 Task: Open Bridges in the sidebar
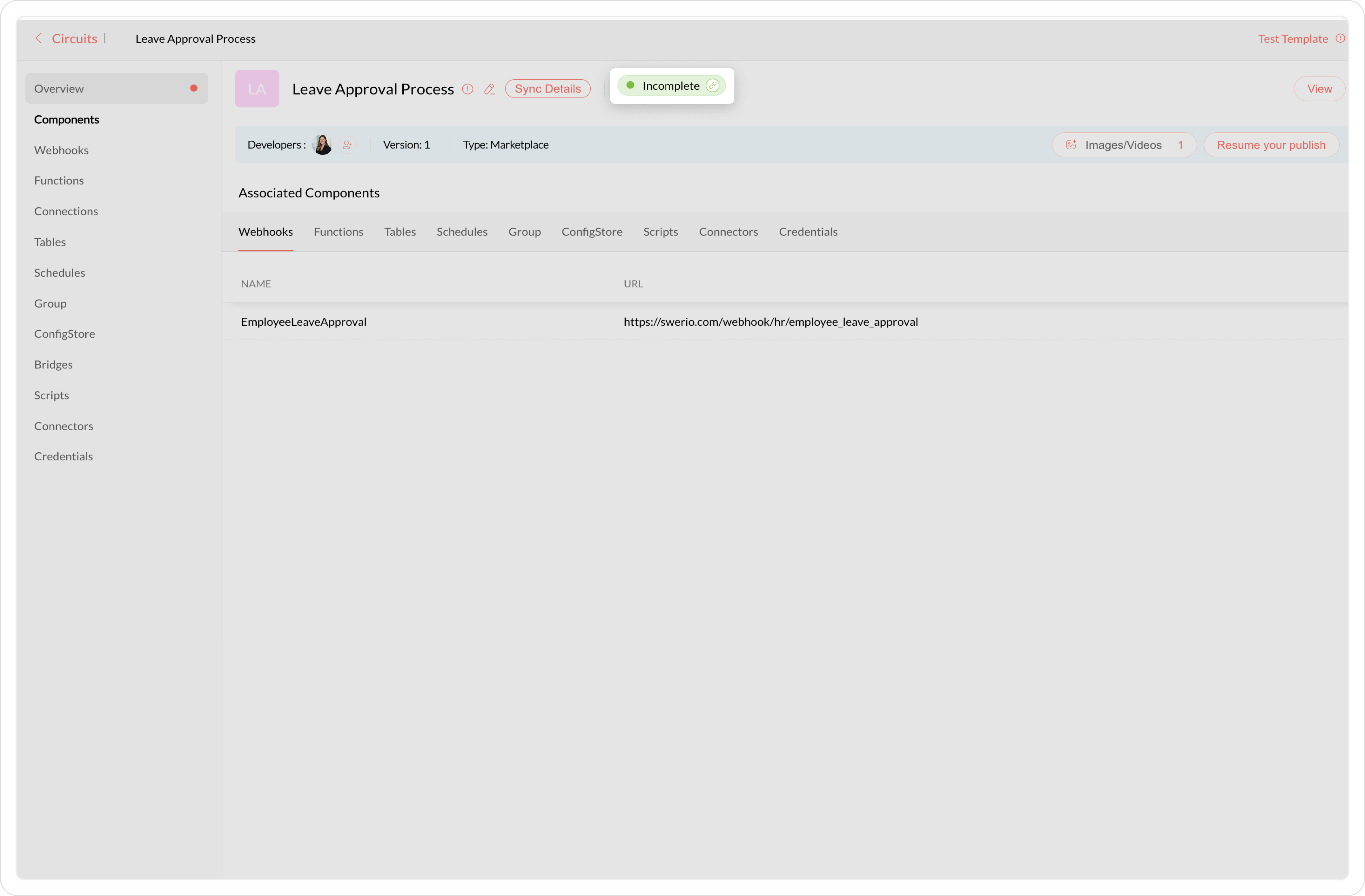(x=53, y=365)
